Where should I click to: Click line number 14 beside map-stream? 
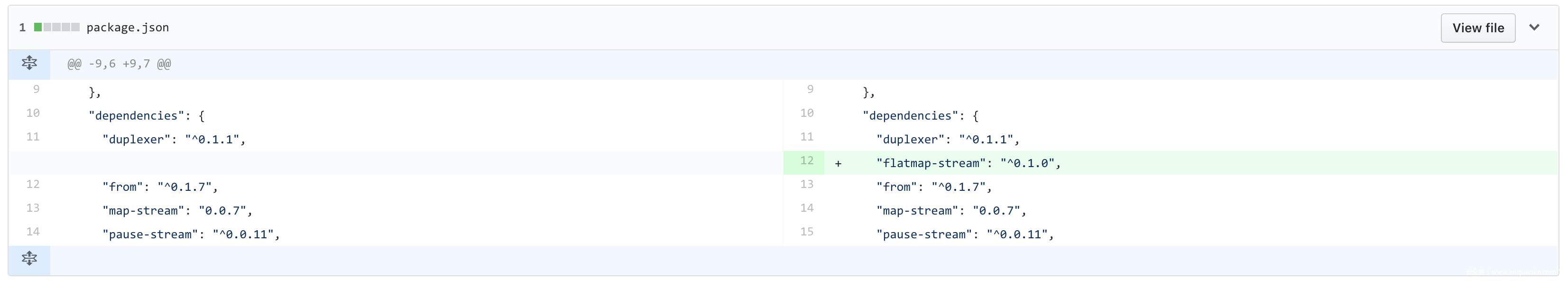coord(806,208)
